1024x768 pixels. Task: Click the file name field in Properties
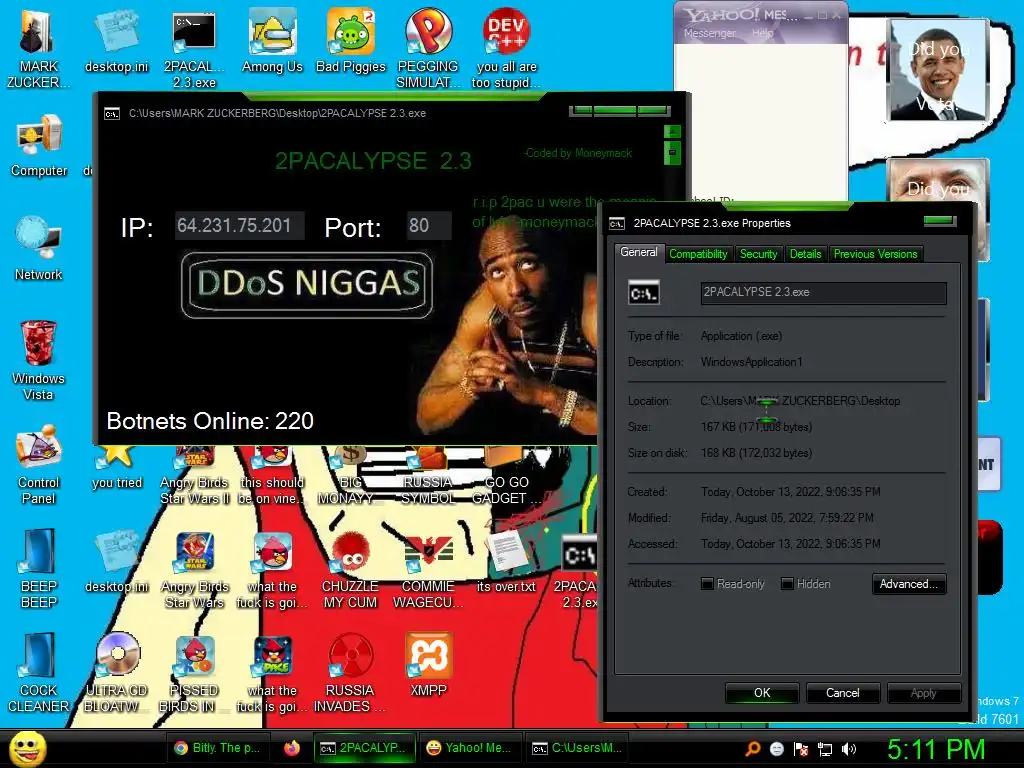(x=823, y=293)
